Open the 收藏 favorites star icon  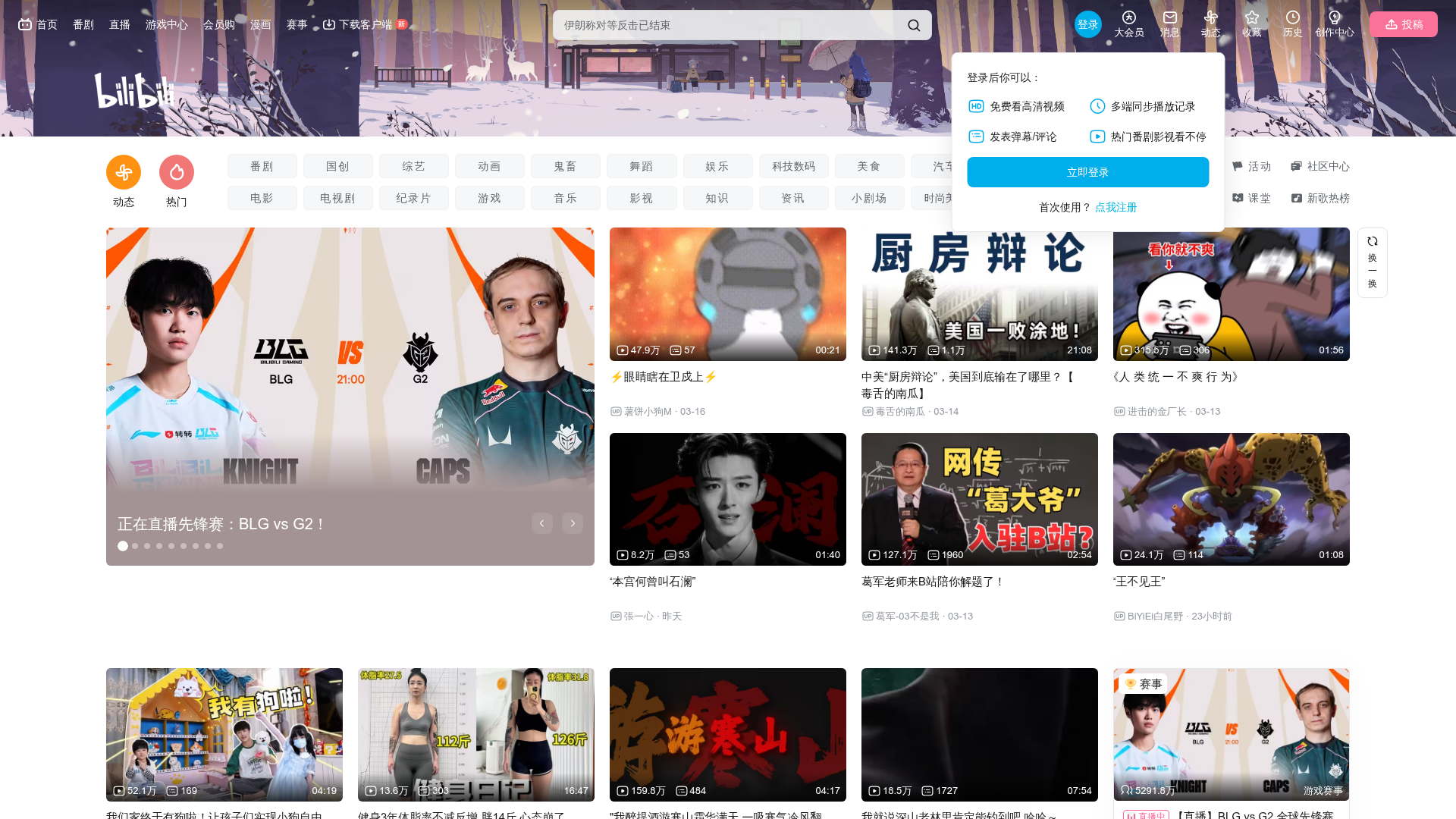click(x=1252, y=17)
